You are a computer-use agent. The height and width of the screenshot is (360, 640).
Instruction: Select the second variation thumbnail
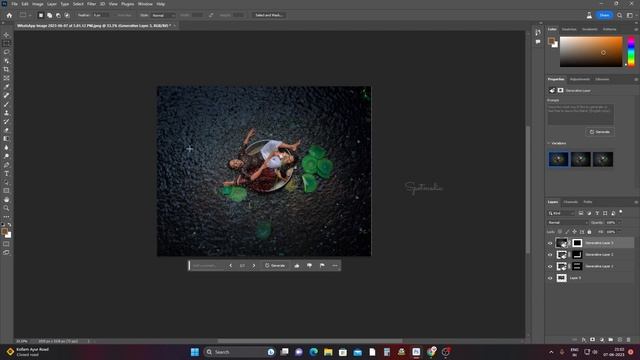[580, 159]
